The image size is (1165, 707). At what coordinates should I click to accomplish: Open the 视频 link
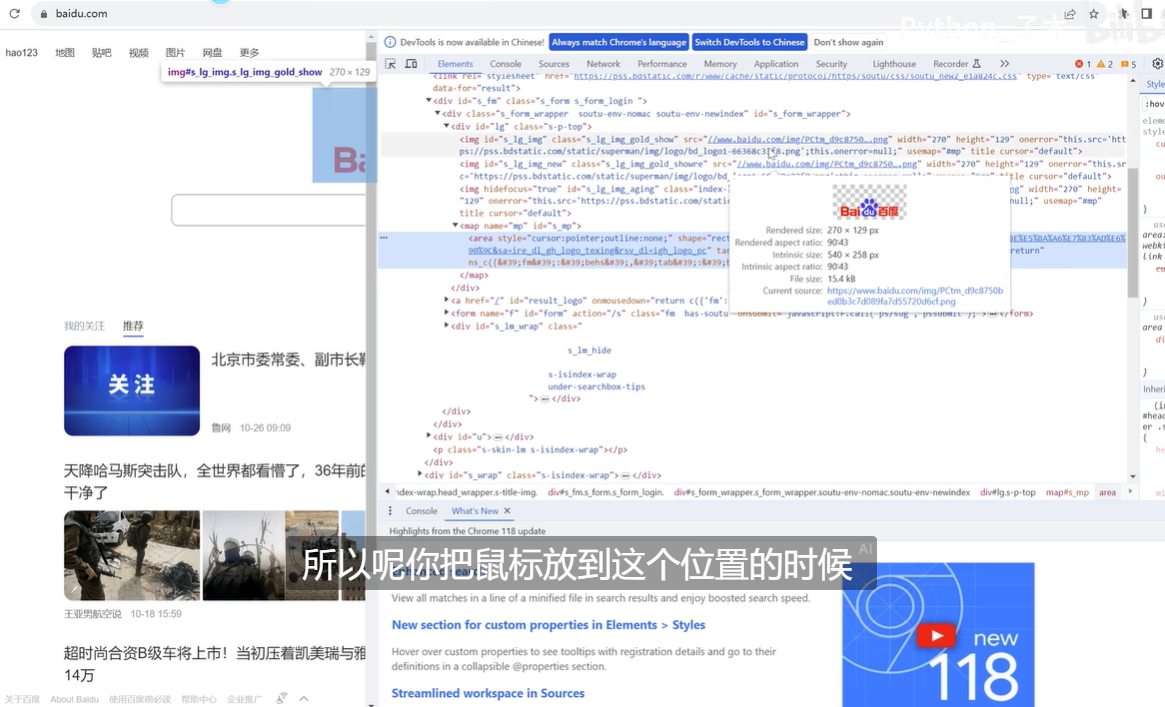coord(139,52)
